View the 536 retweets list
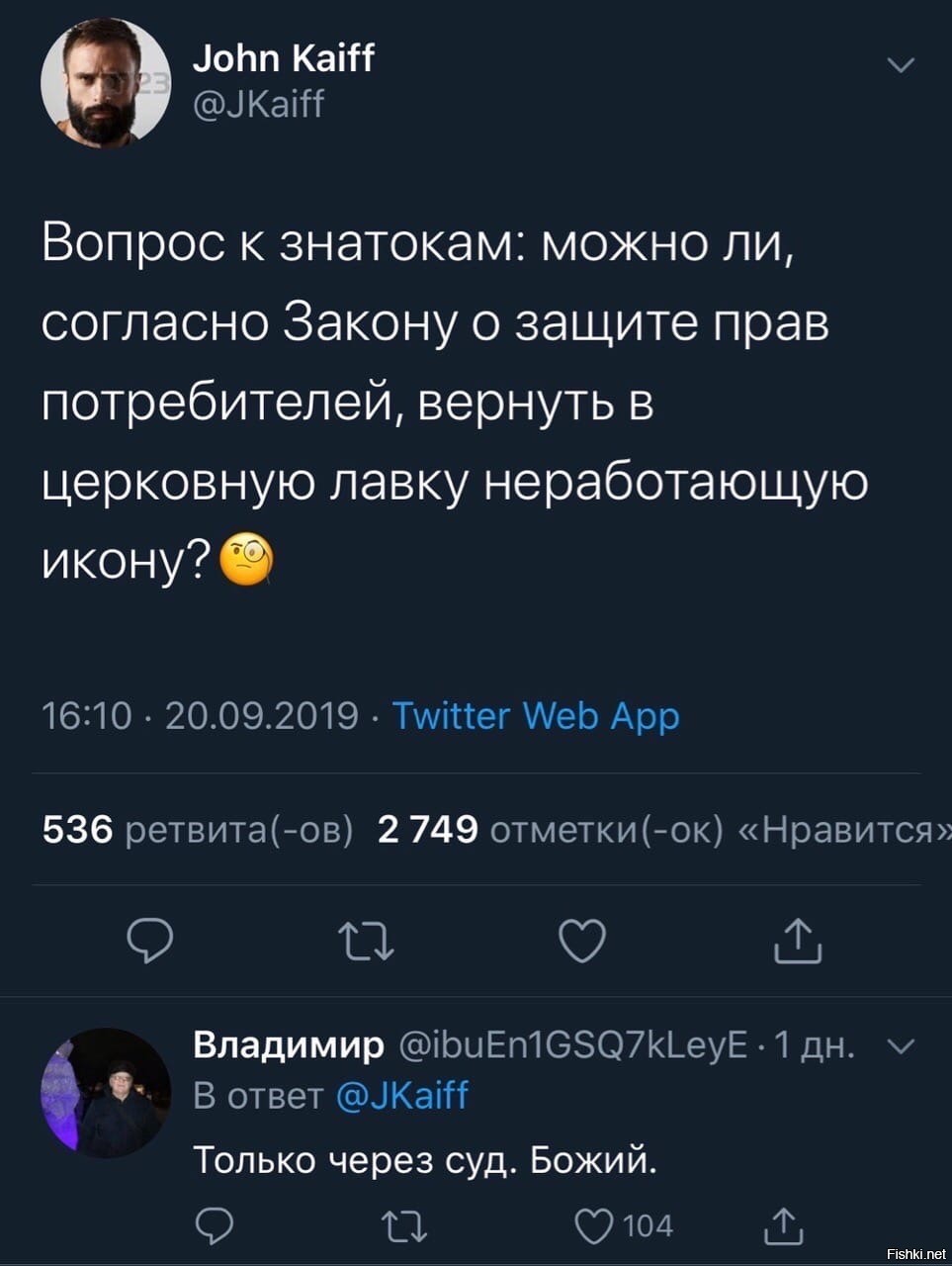This screenshot has height=1266, width=952. tap(198, 829)
